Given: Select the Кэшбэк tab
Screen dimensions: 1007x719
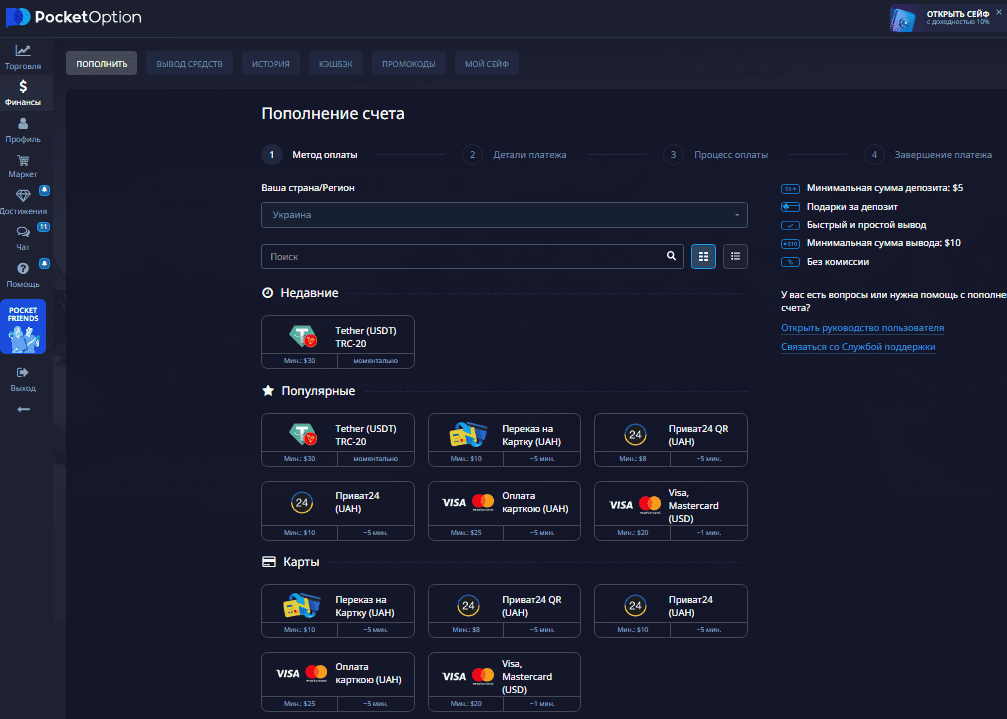Looking at the screenshot, I should point(336,64).
